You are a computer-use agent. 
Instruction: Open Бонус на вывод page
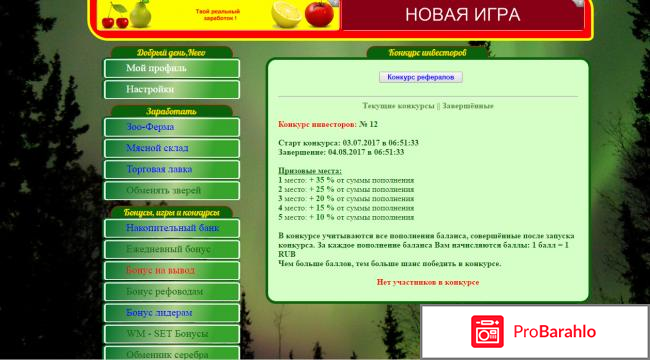172,271
